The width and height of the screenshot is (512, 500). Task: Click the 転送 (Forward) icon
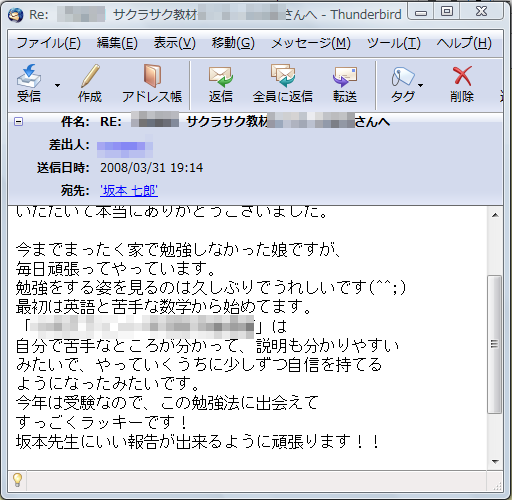(x=345, y=77)
